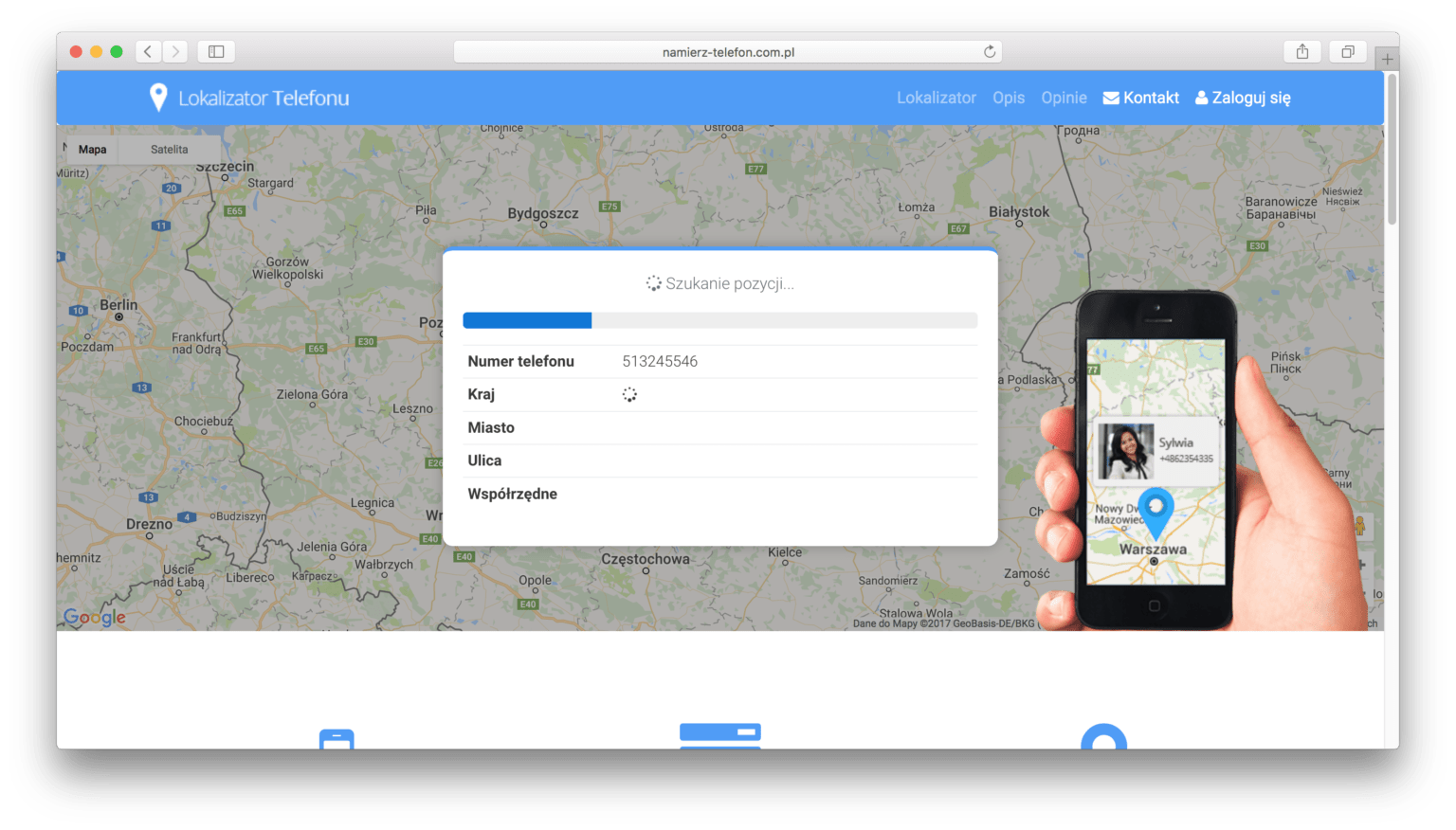Screen dimensions: 1456x830
Task: Click the Kontakt envelope icon
Action: click(x=1111, y=98)
